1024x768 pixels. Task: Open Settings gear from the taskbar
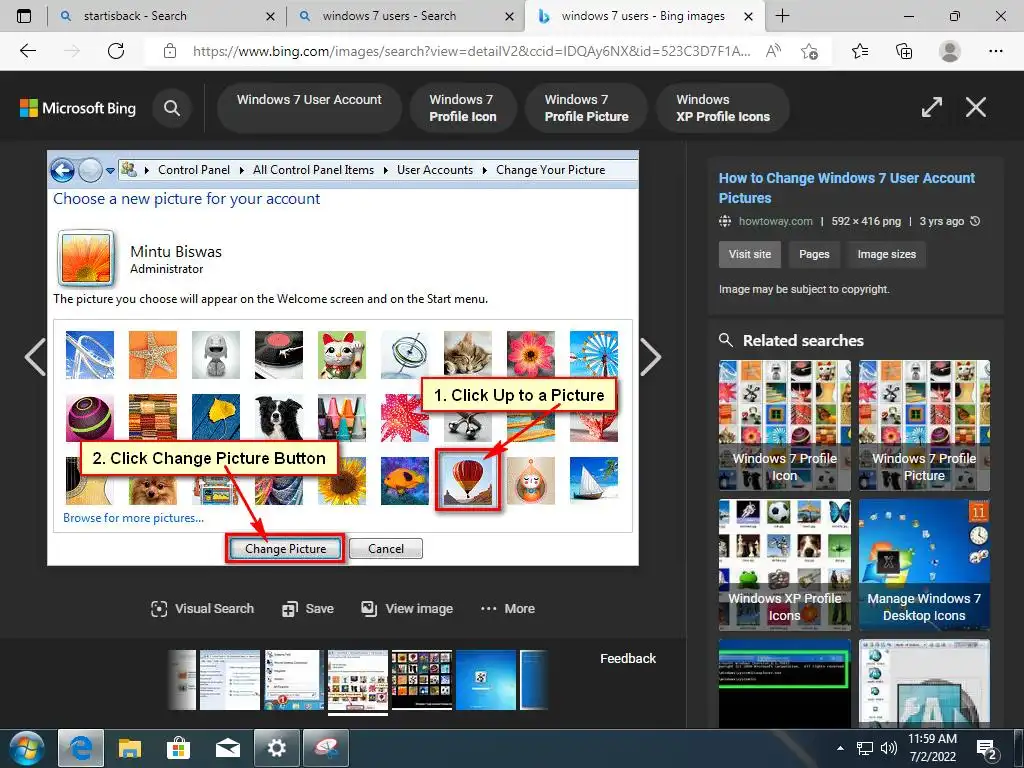[x=276, y=748]
